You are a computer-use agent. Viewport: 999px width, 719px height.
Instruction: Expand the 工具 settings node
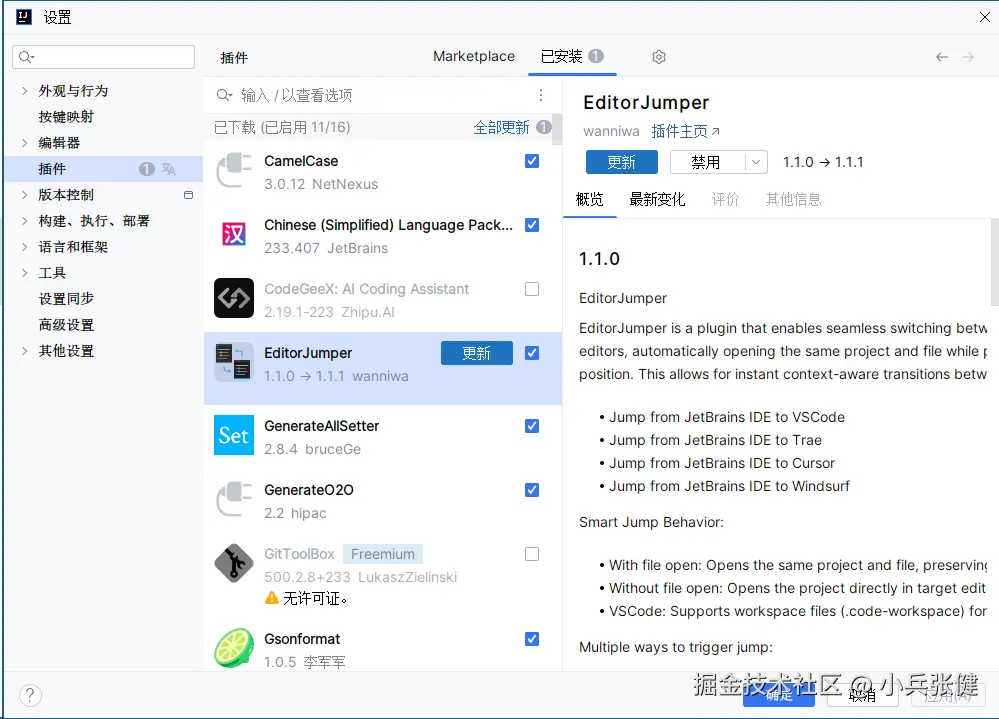coord(24,273)
